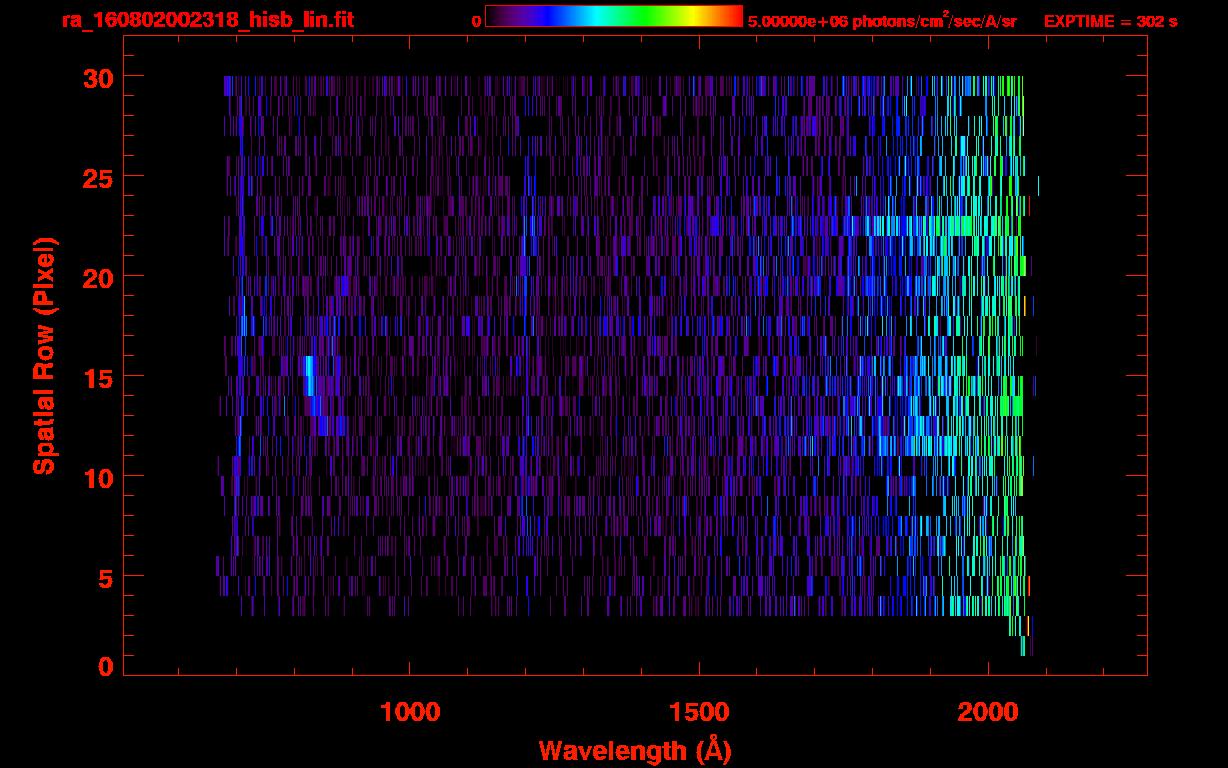Click the x-axis tick label 1500
Viewport: 1228px width, 768px height.
pos(699,712)
